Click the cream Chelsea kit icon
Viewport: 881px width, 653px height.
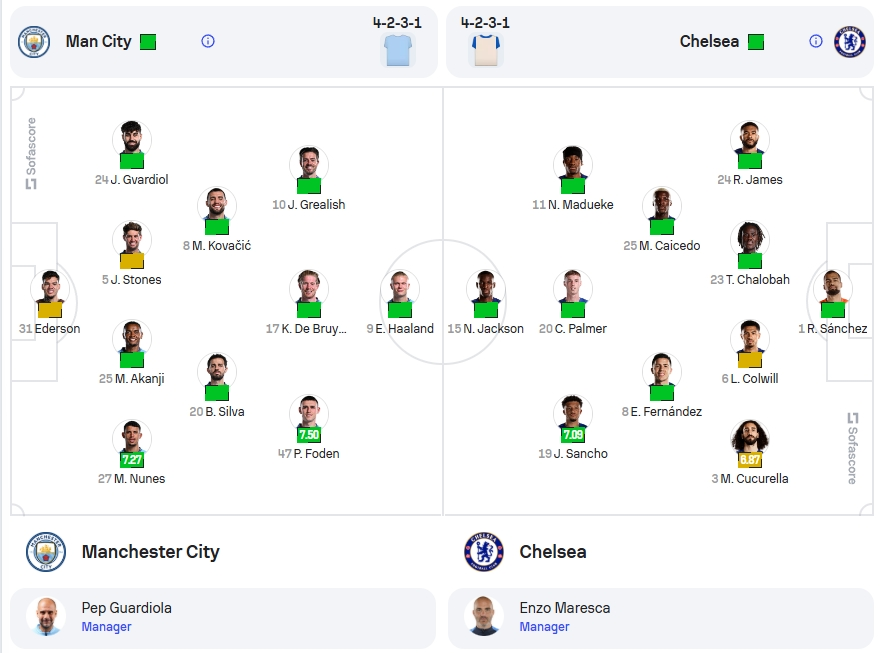(486, 50)
